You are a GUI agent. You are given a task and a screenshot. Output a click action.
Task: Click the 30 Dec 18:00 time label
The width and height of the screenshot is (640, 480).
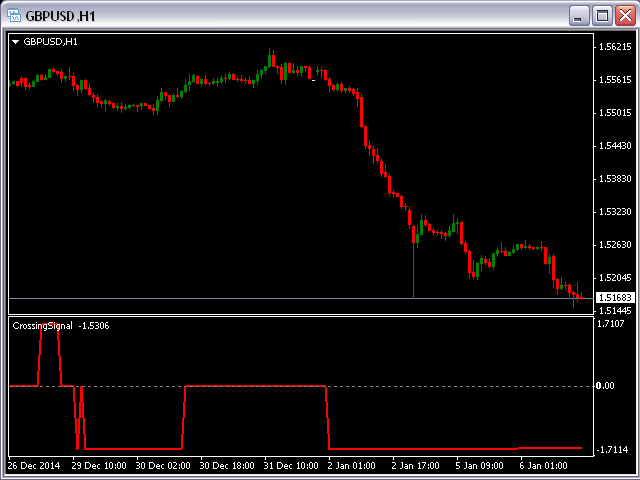(x=227, y=466)
